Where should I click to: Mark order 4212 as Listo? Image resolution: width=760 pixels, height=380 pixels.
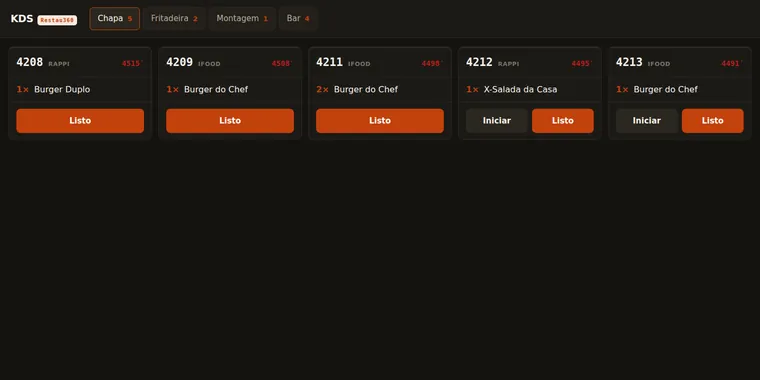tap(562, 121)
